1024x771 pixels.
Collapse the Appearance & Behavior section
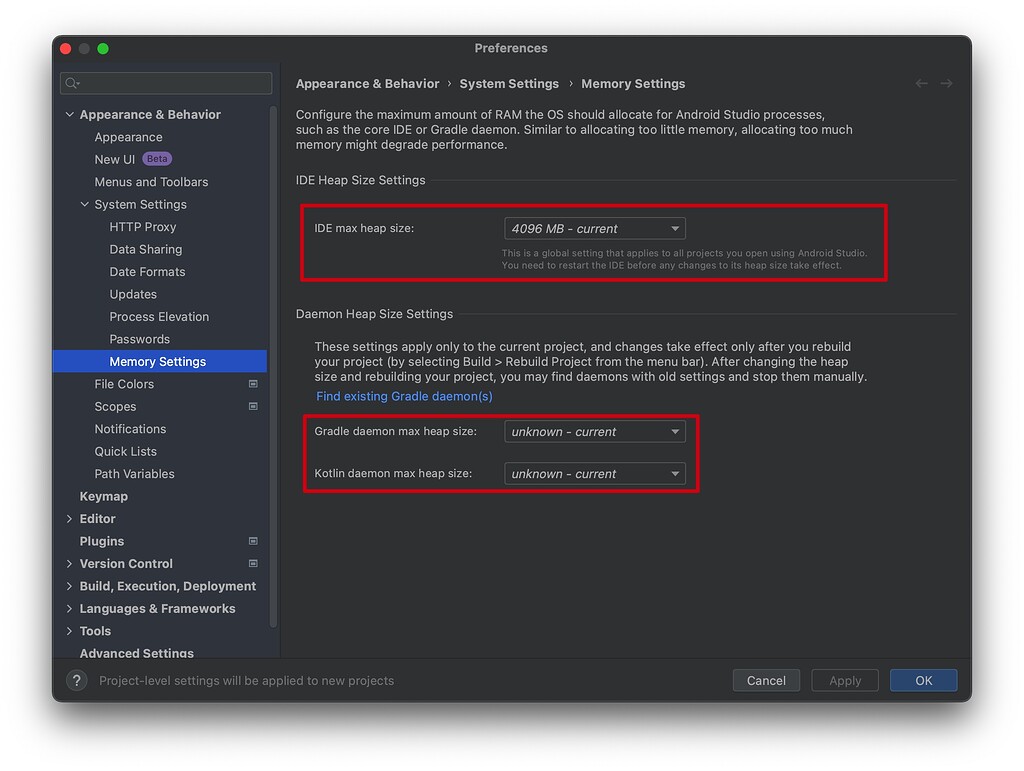pyautogui.click(x=69, y=114)
